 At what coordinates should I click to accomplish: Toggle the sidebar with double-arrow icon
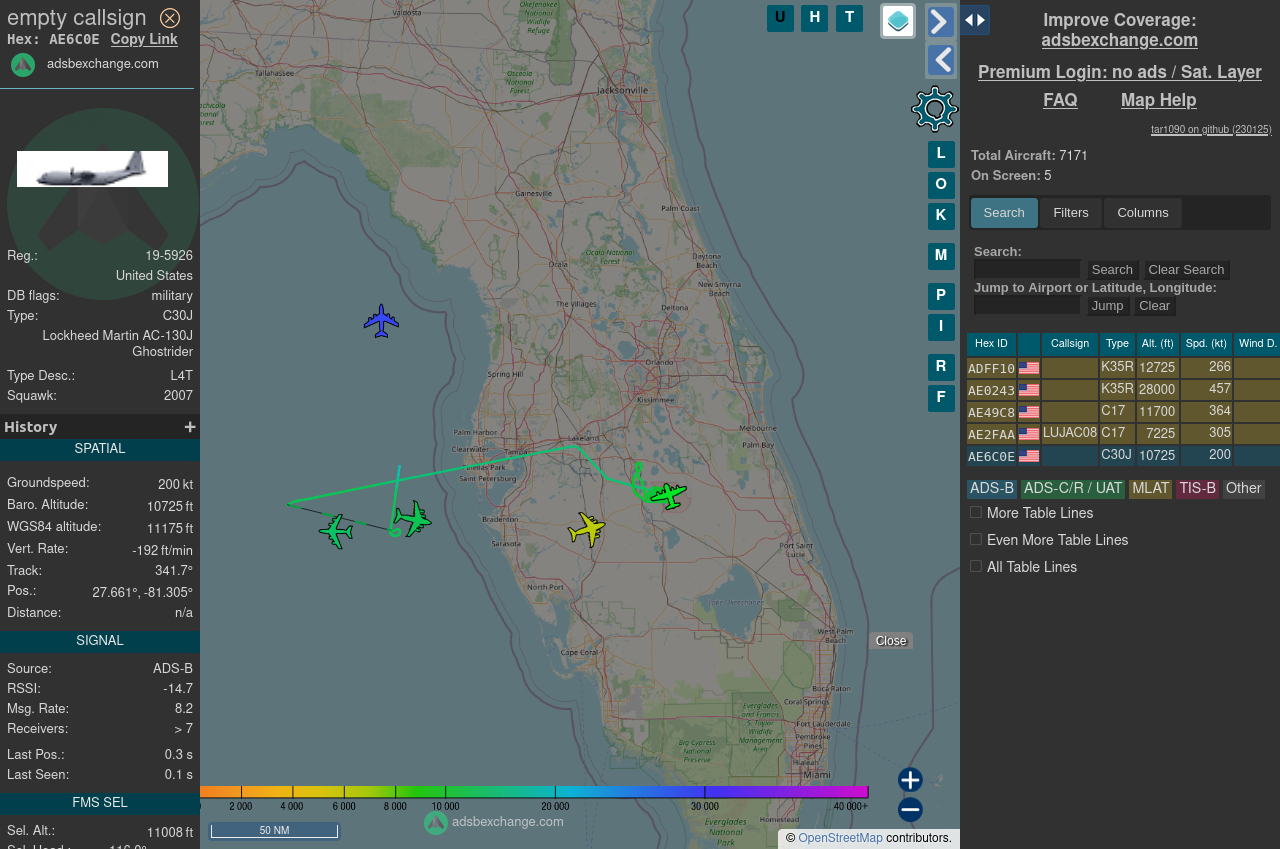[x=975, y=20]
